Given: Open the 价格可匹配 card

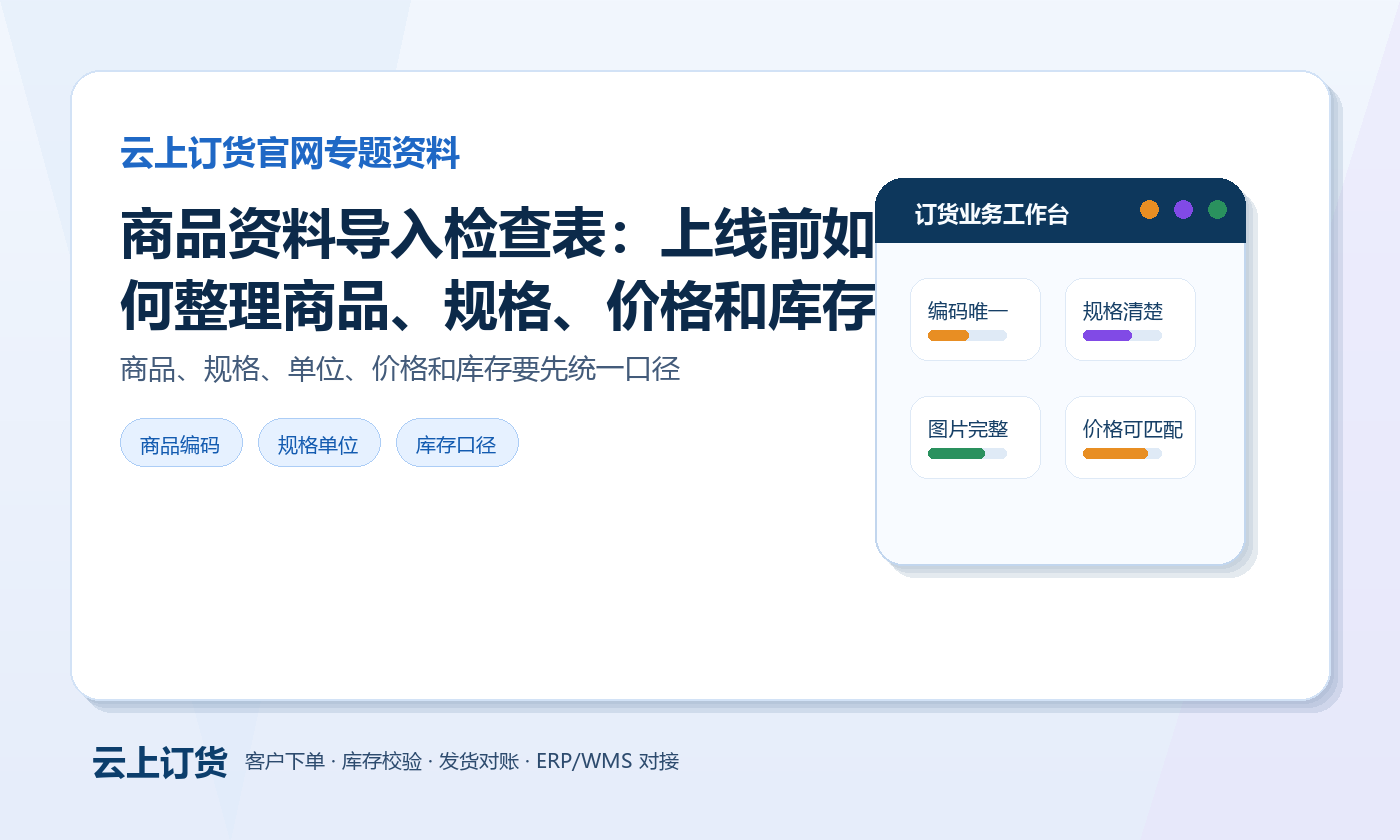Looking at the screenshot, I should pyautogui.click(x=1130, y=438).
